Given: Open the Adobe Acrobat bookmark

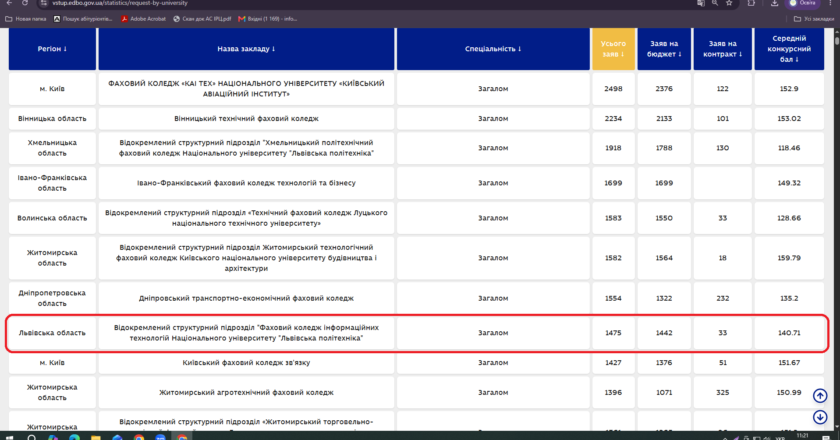Looking at the screenshot, I should [143, 19].
